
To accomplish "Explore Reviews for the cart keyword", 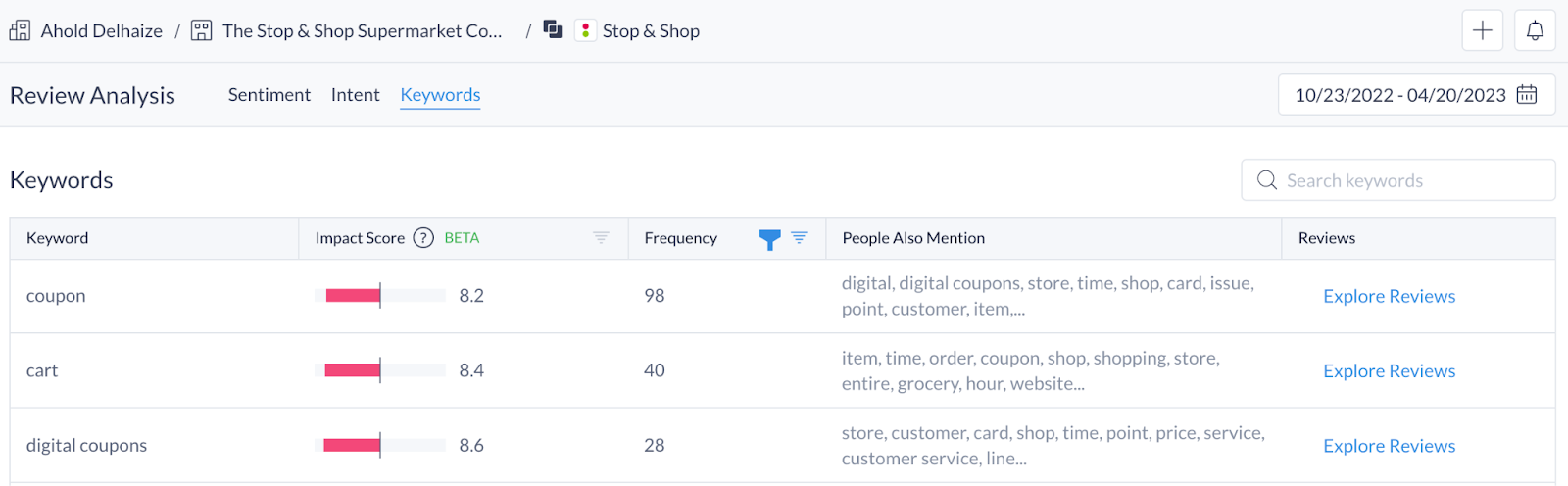I will pyautogui.click(x=1389, y=371).
